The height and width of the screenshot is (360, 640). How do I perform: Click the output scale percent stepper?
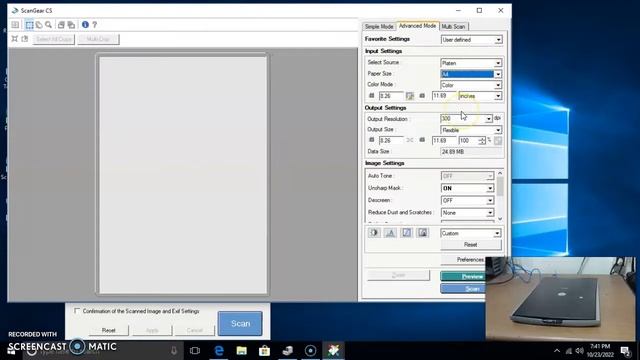point(482,140)
